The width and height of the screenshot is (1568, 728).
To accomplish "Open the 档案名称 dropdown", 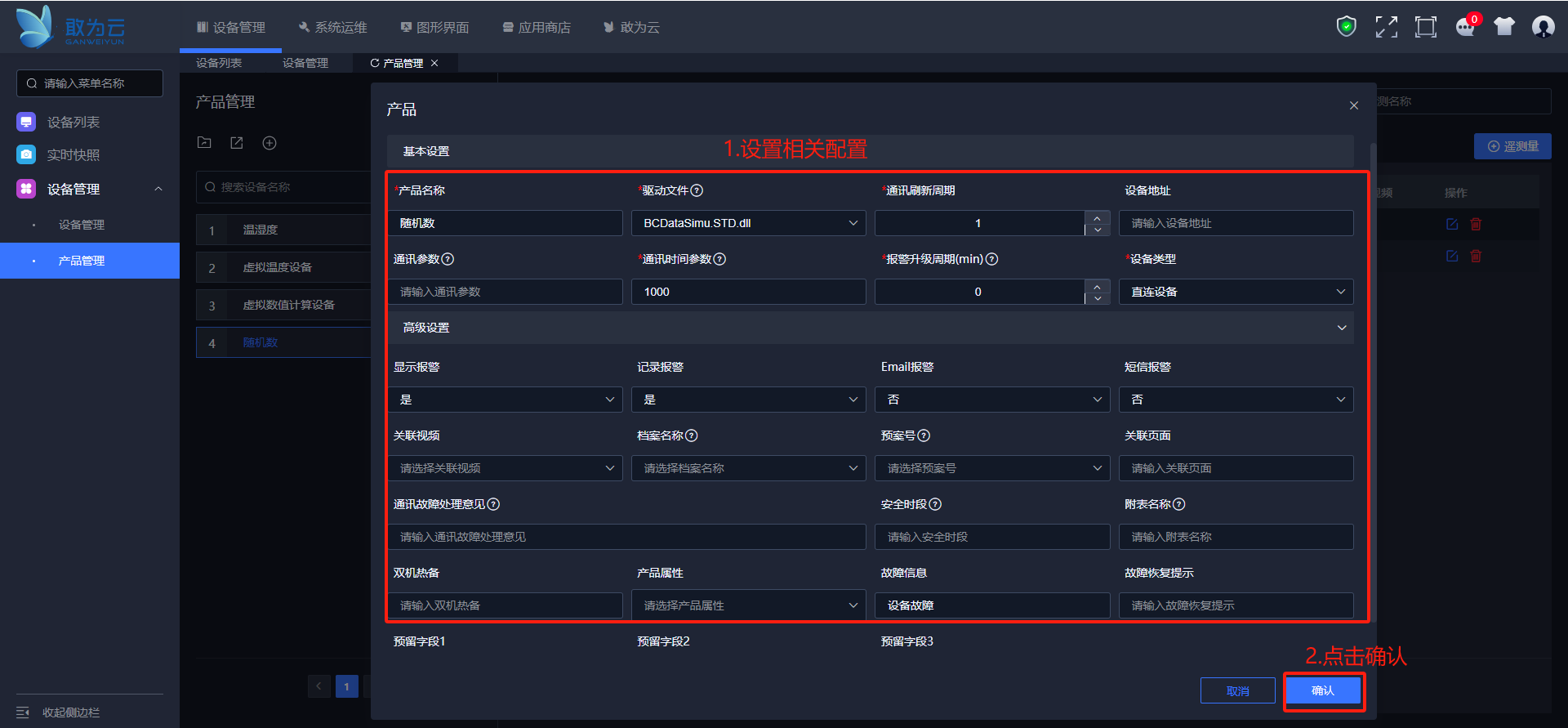I will 748,468.
